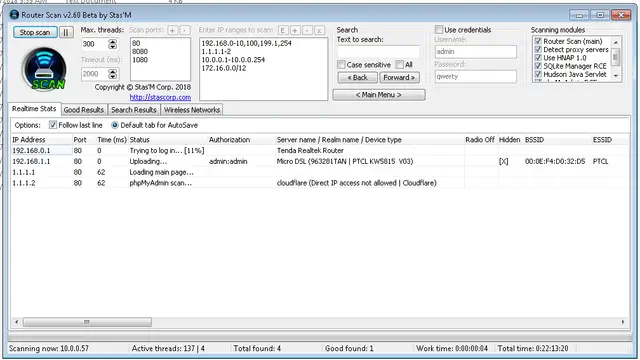Enable the Case sensitive checkbox
640x360 pixels.
tap(341, 64)
